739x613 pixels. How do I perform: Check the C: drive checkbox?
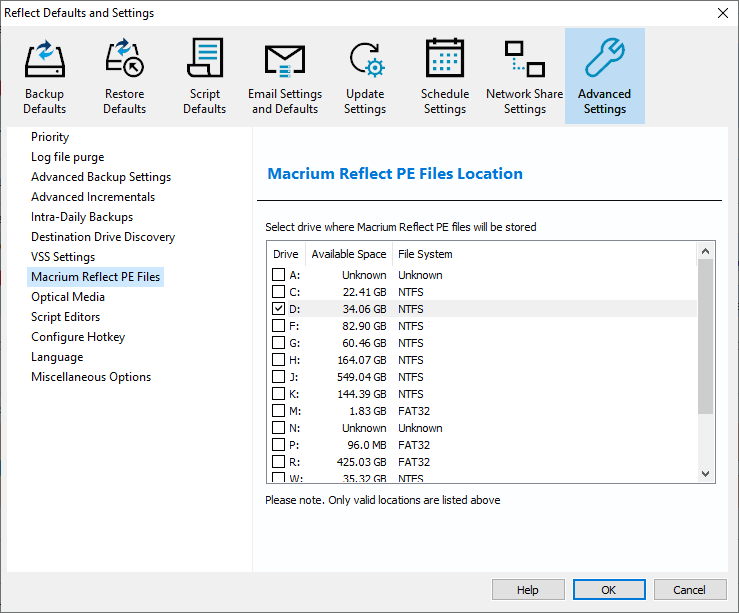pos(279,292)
